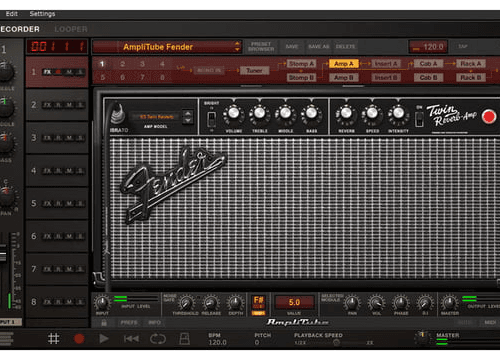Screen dimensions: 500x360
Task: Click the grid hash icon in the transport
Action: click(x=53, y=339)
